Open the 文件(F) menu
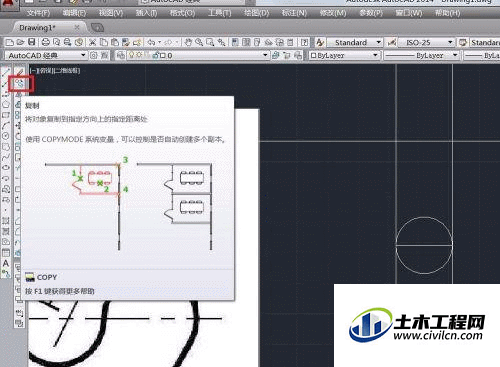 38,13
